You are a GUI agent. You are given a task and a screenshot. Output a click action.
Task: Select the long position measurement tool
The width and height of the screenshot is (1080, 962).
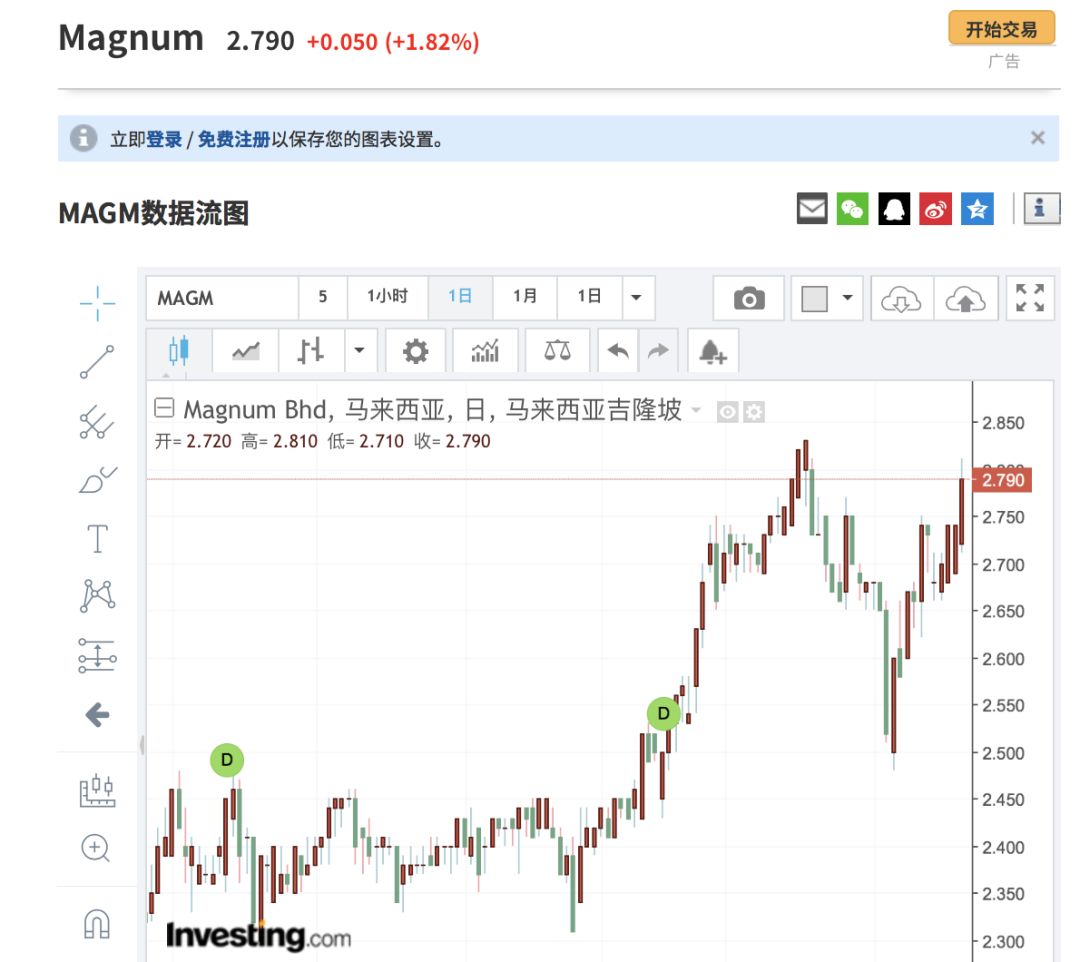[x=97, y=655]
